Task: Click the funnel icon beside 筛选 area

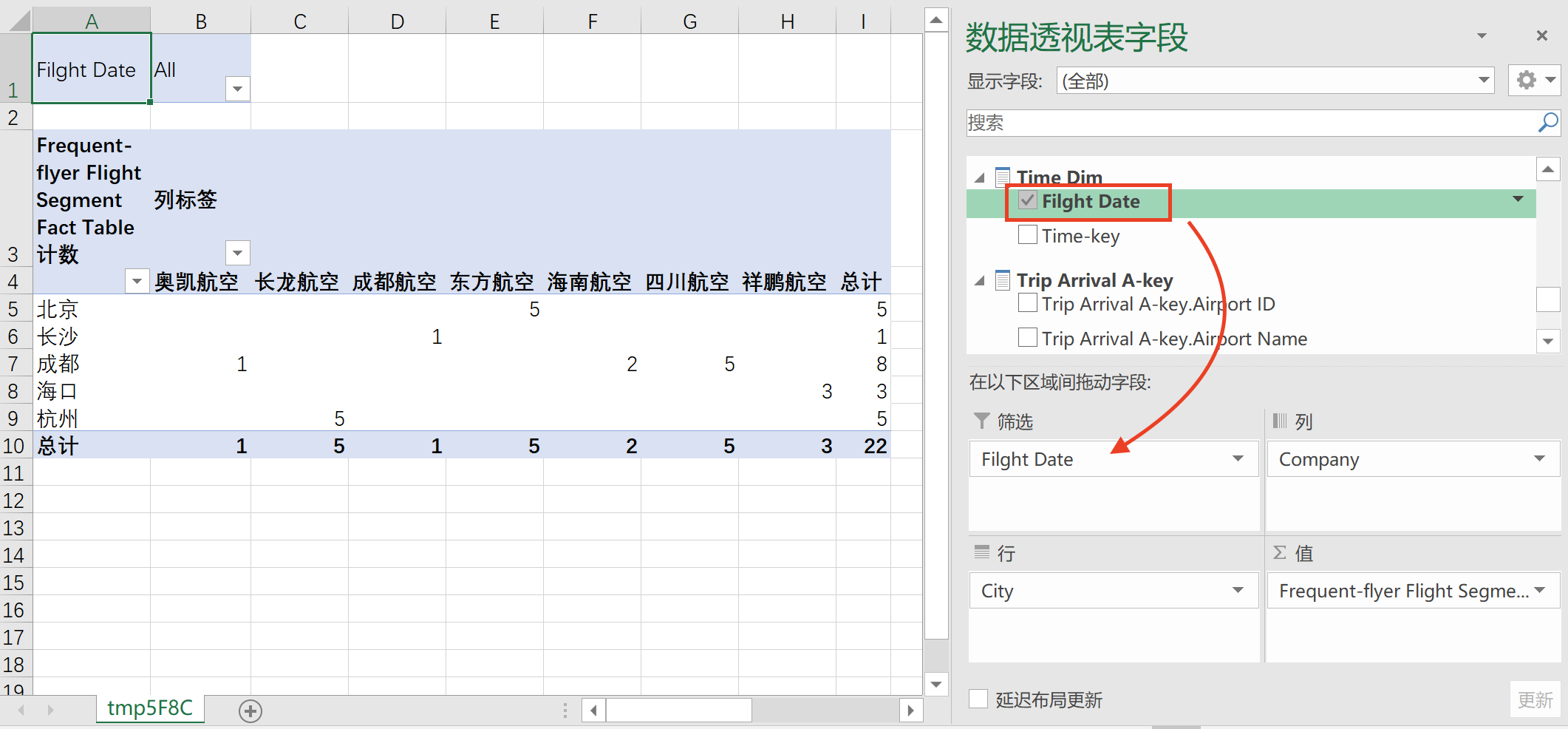Action: coord(981,421)
